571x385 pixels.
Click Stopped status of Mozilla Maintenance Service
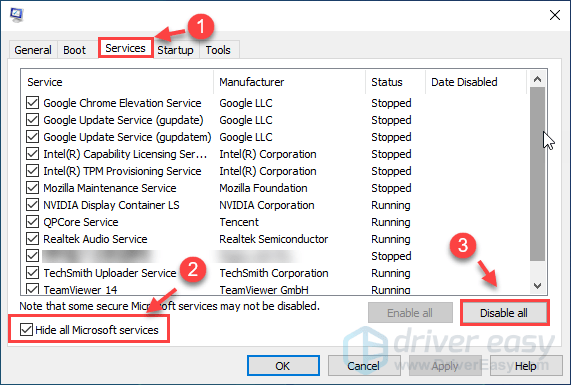pyautogui.click(x=391, y=188)
